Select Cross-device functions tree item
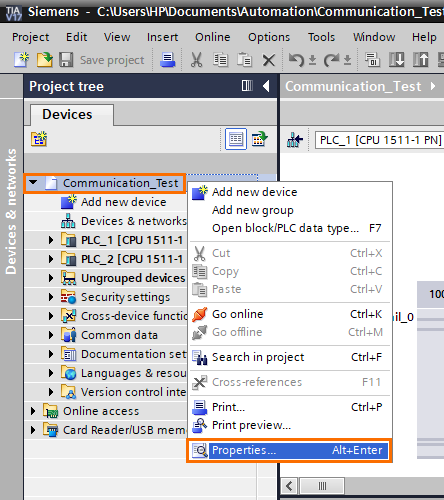The image size is (444, 500). [x=124, y=316]
